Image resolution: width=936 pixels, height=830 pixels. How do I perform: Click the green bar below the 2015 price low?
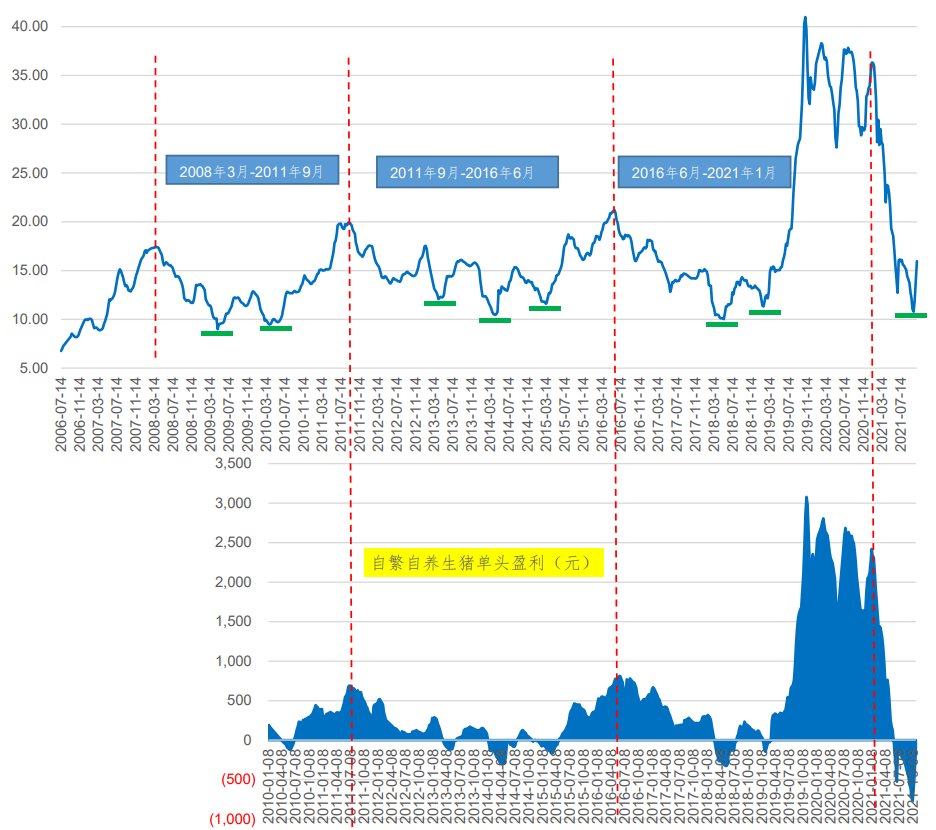545,309
